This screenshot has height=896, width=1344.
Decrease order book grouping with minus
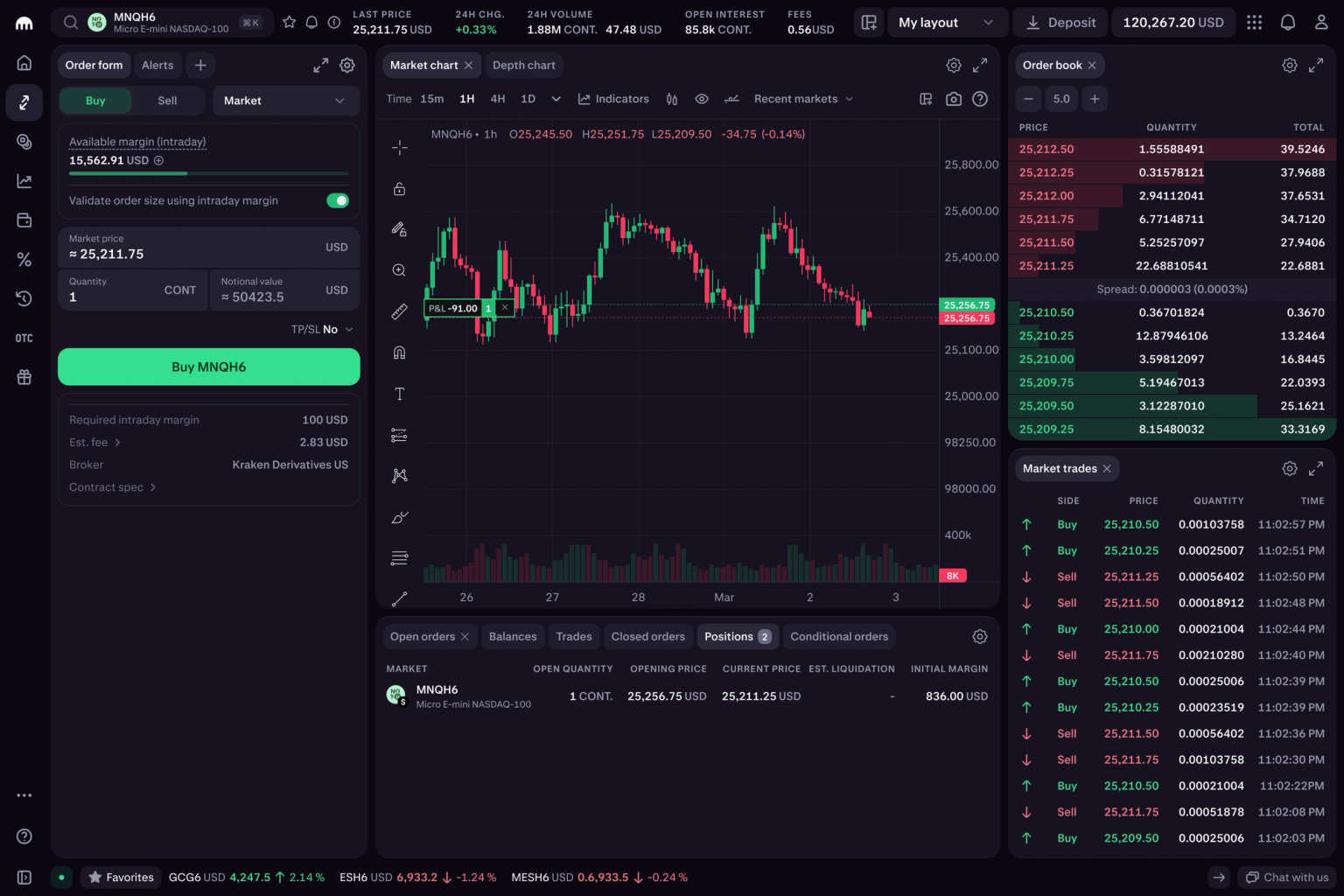(1029, 99)
